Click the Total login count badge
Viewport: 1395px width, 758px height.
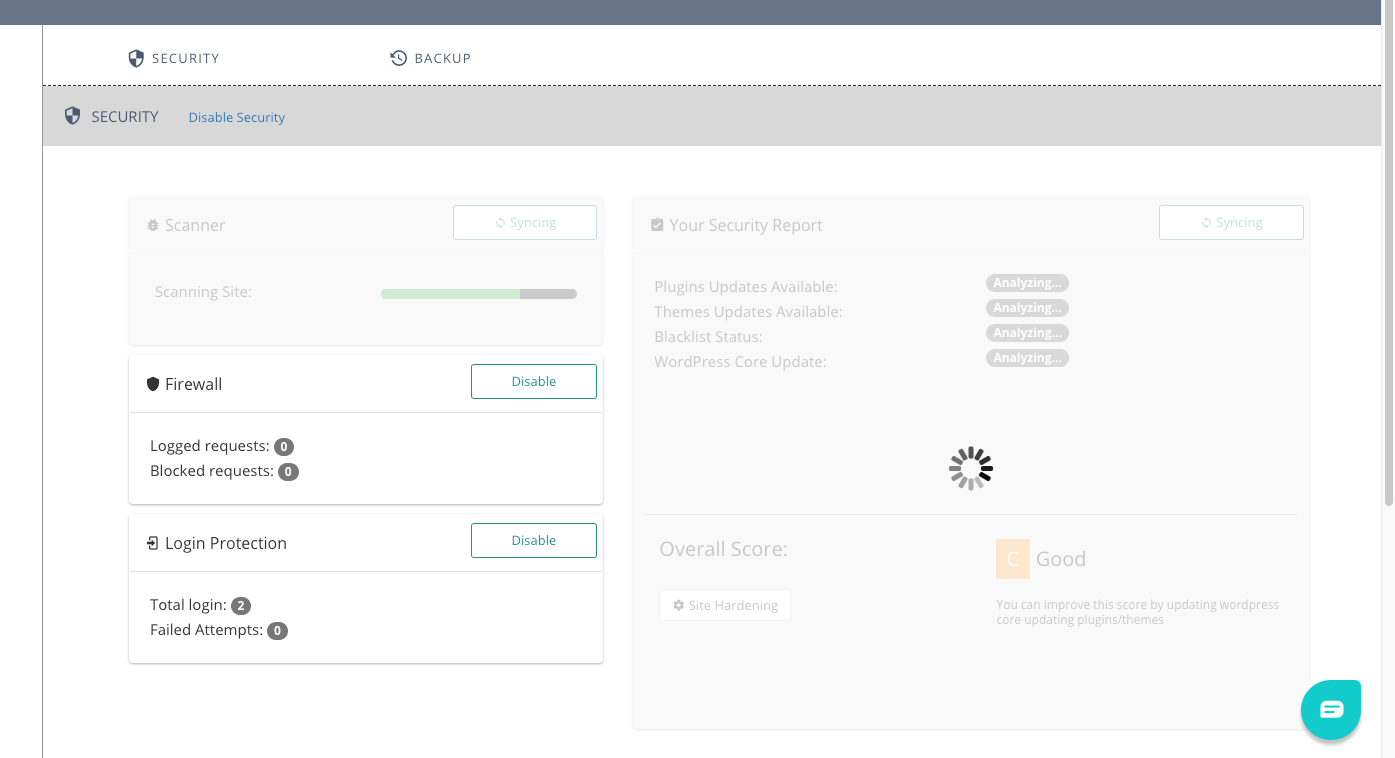pyautogui.click(x=241, y=606)
